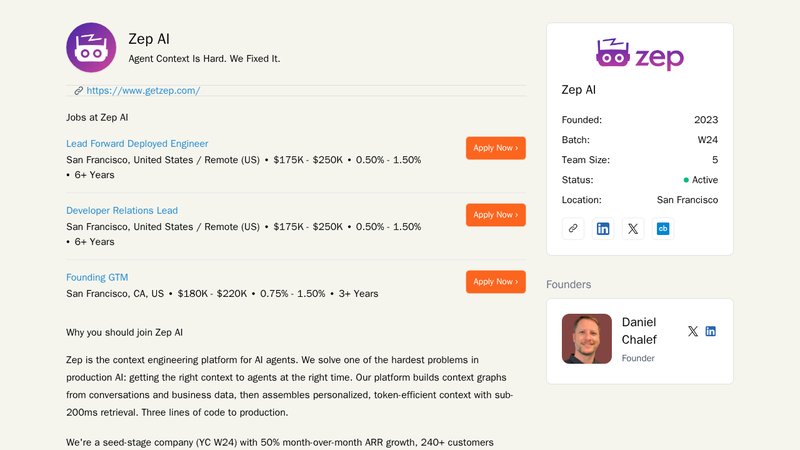Click the chain link icon beside getzep.com URL
800x450 pixels.
(79, 91)
